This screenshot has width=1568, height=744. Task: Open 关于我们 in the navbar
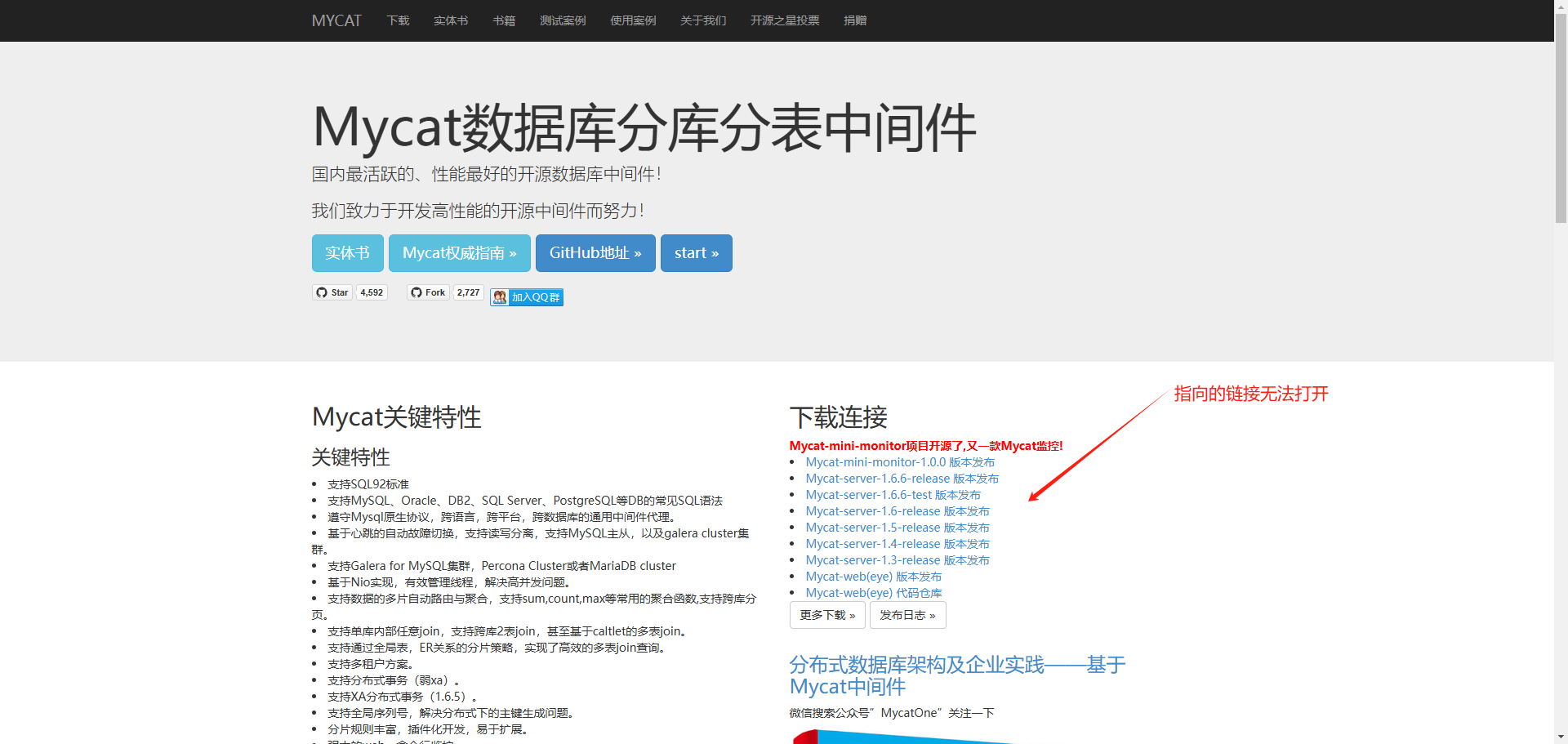coord(703,20)
